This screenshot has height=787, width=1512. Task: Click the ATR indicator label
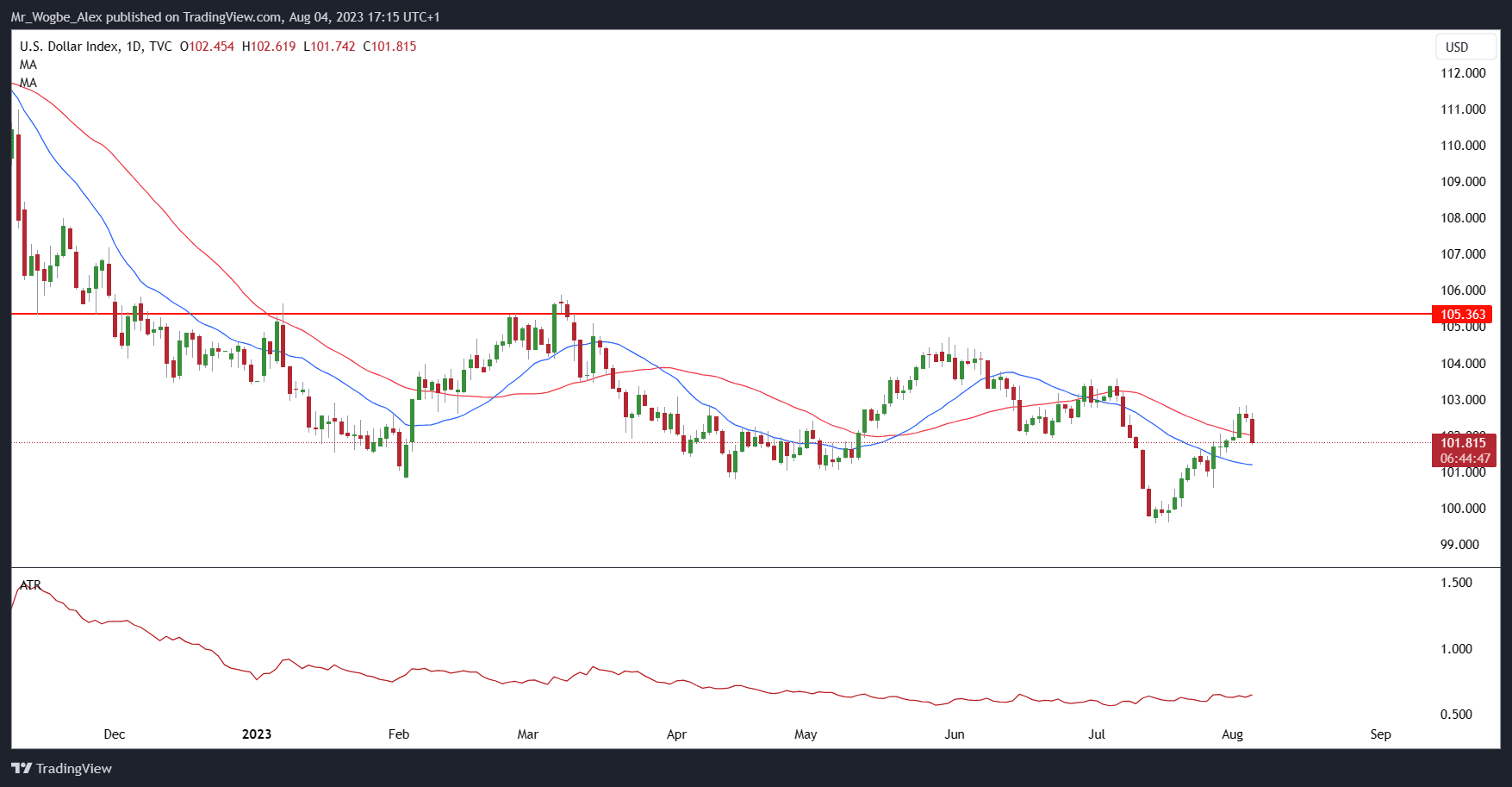[30, 585]
